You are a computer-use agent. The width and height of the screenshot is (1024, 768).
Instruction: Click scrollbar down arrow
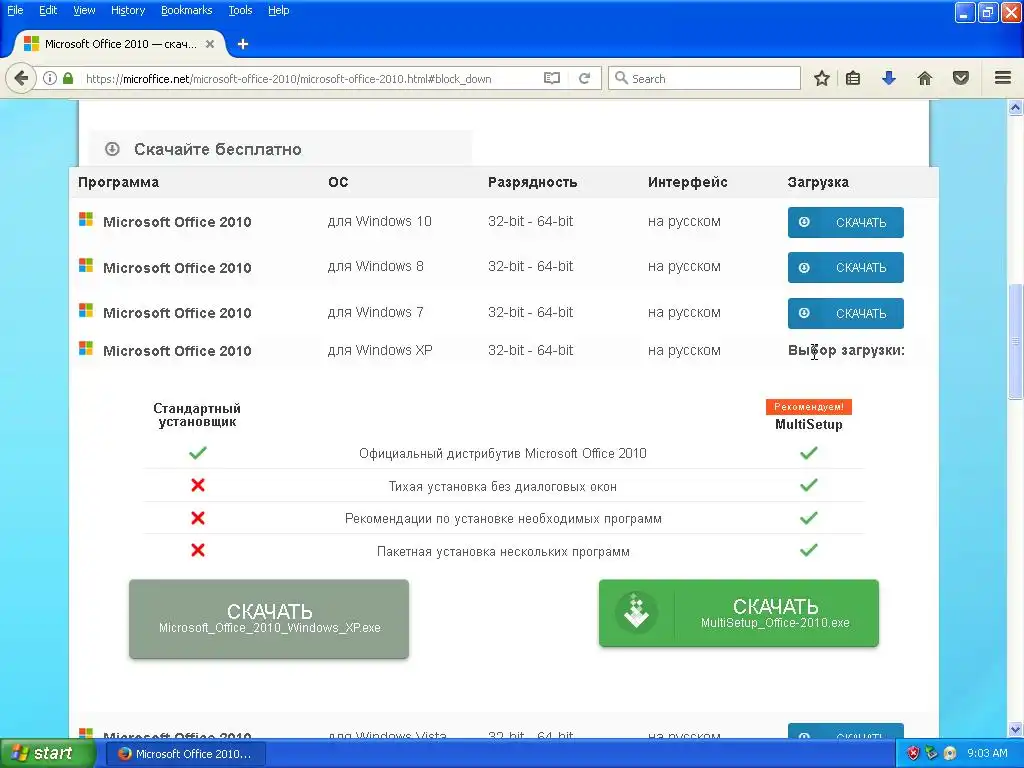pyautogui.click(x=1016, y=730)
